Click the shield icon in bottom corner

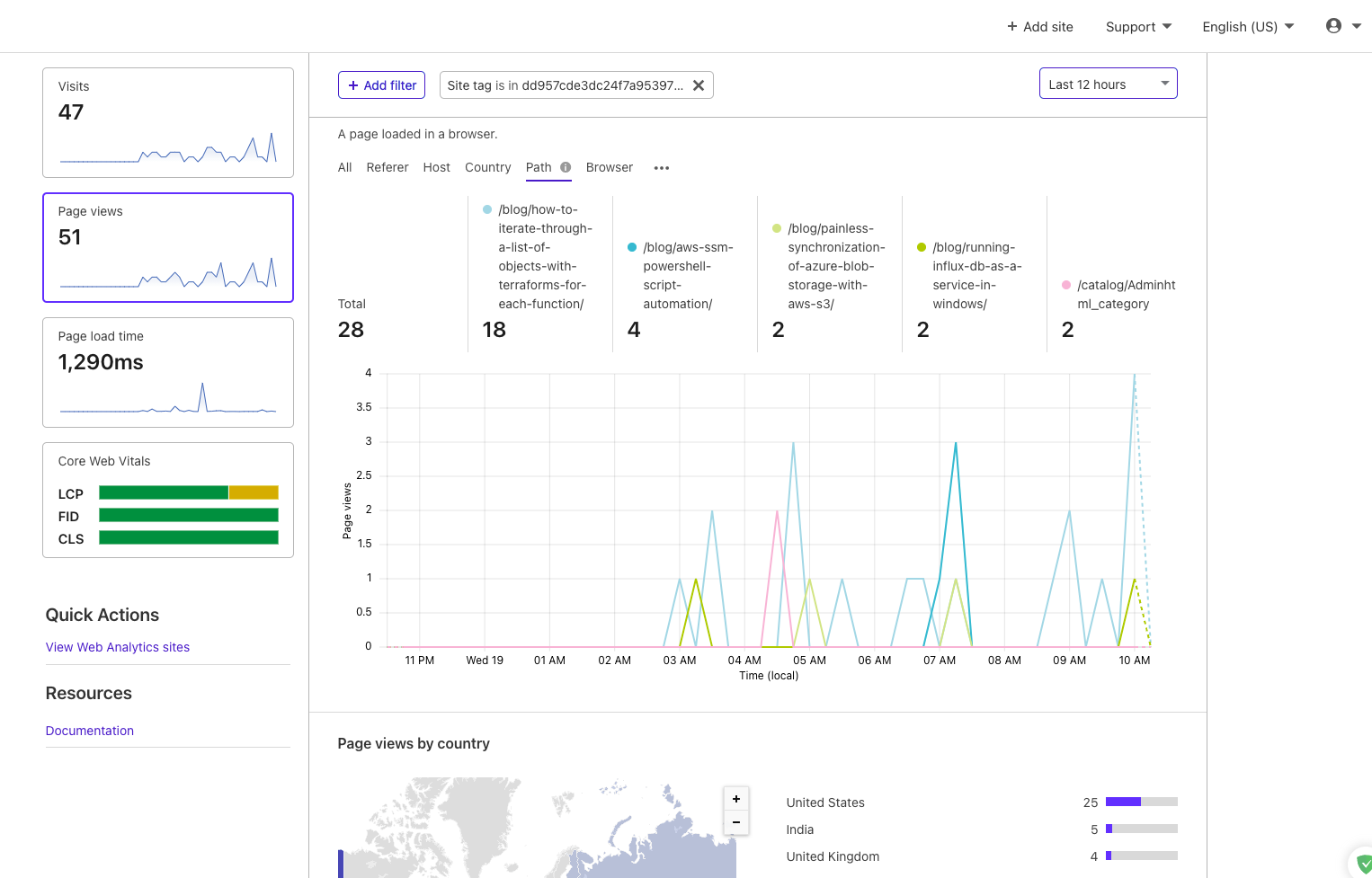pyautogui.click(x=1362, y=865)
